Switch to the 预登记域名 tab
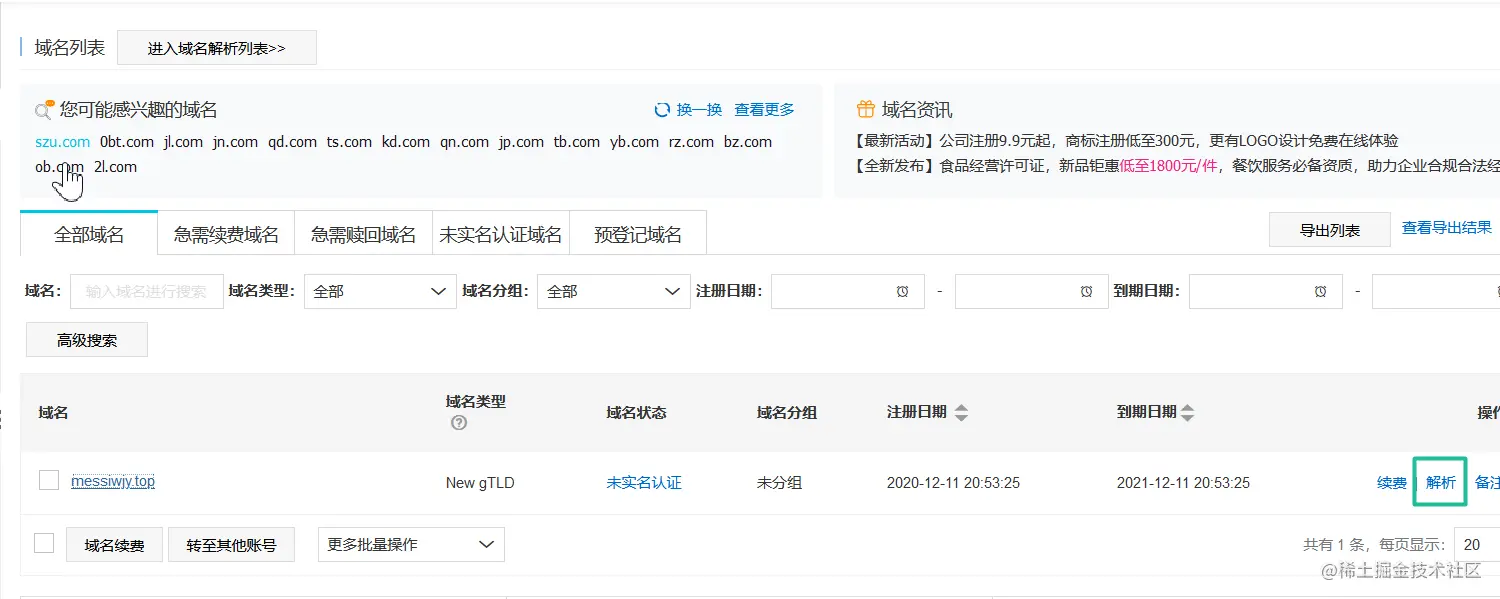Screen dimensions: 1500x599 pos(638,235)
